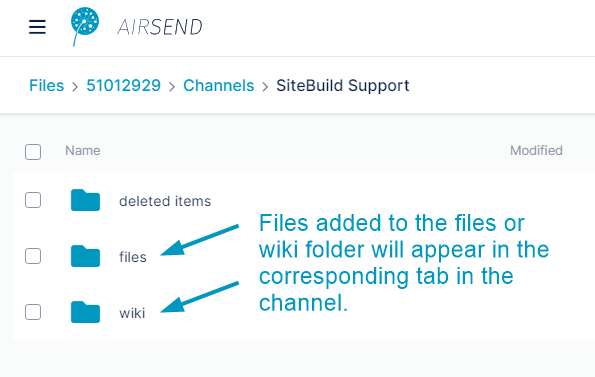Click the chevron after 51012929 breadcrumb
595x377 pixels.
(172, 87)
